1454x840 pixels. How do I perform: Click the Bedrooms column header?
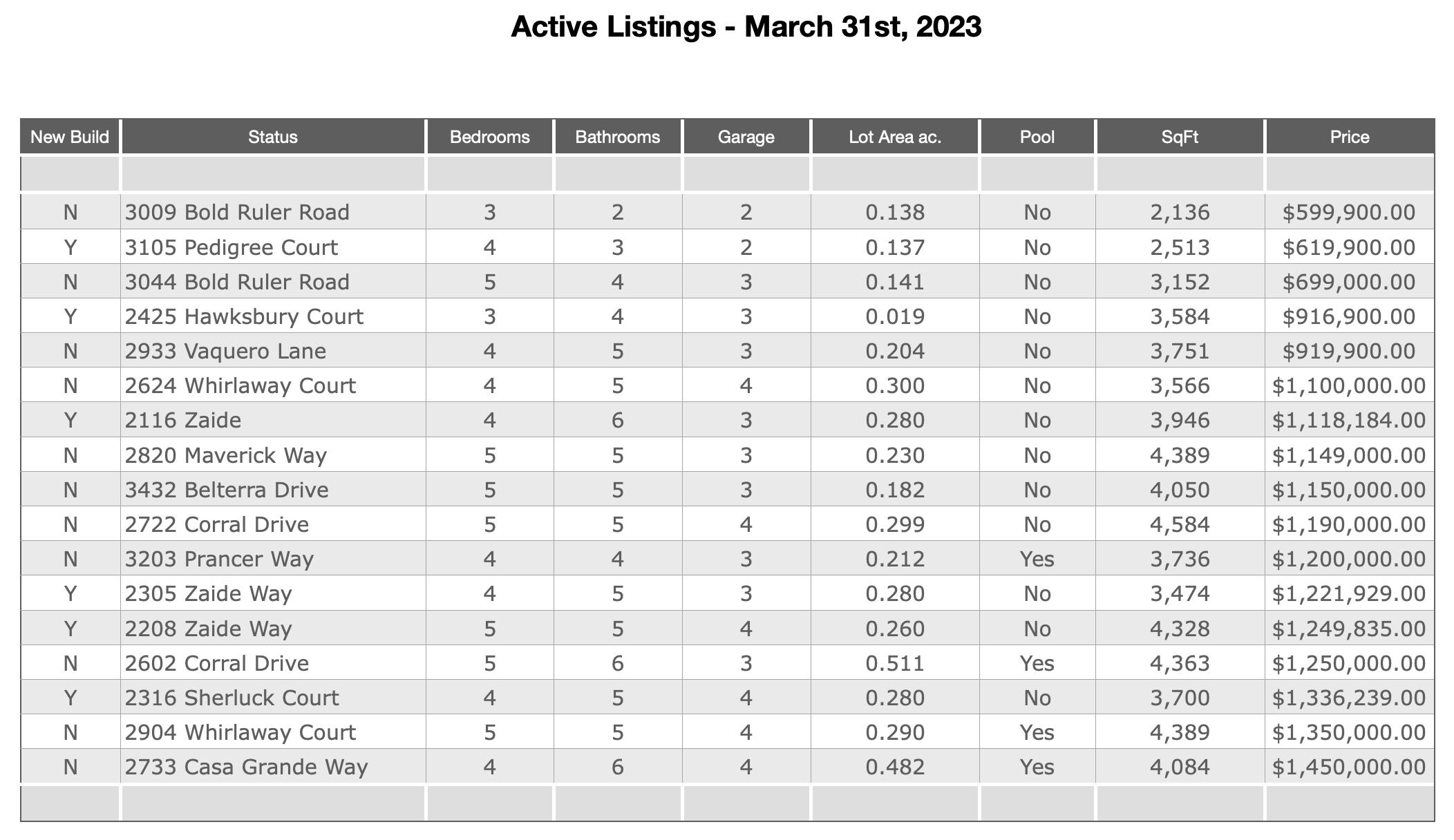[x=490, y=136]
